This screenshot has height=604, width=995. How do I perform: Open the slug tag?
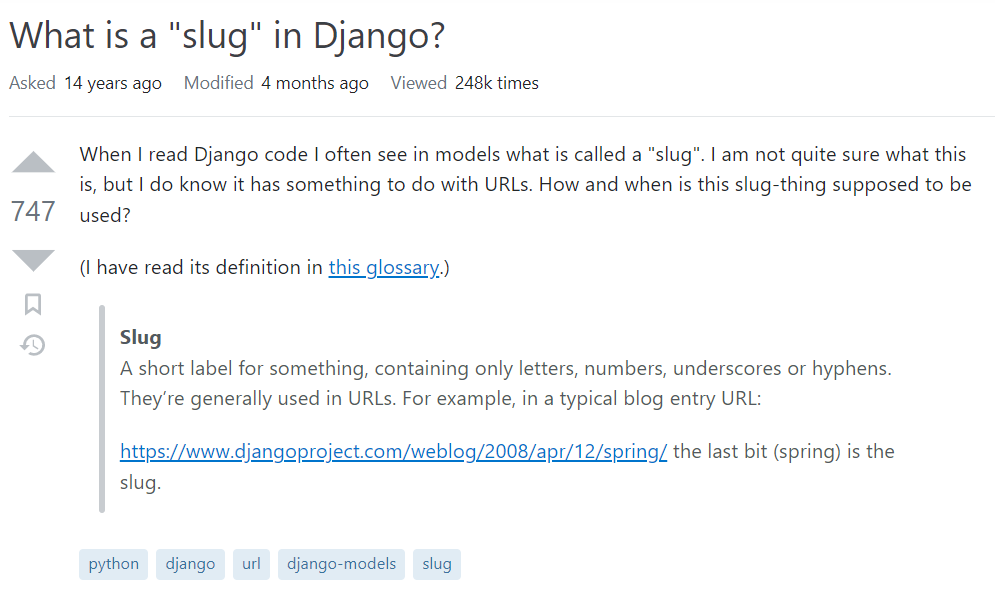click(437, 564)
